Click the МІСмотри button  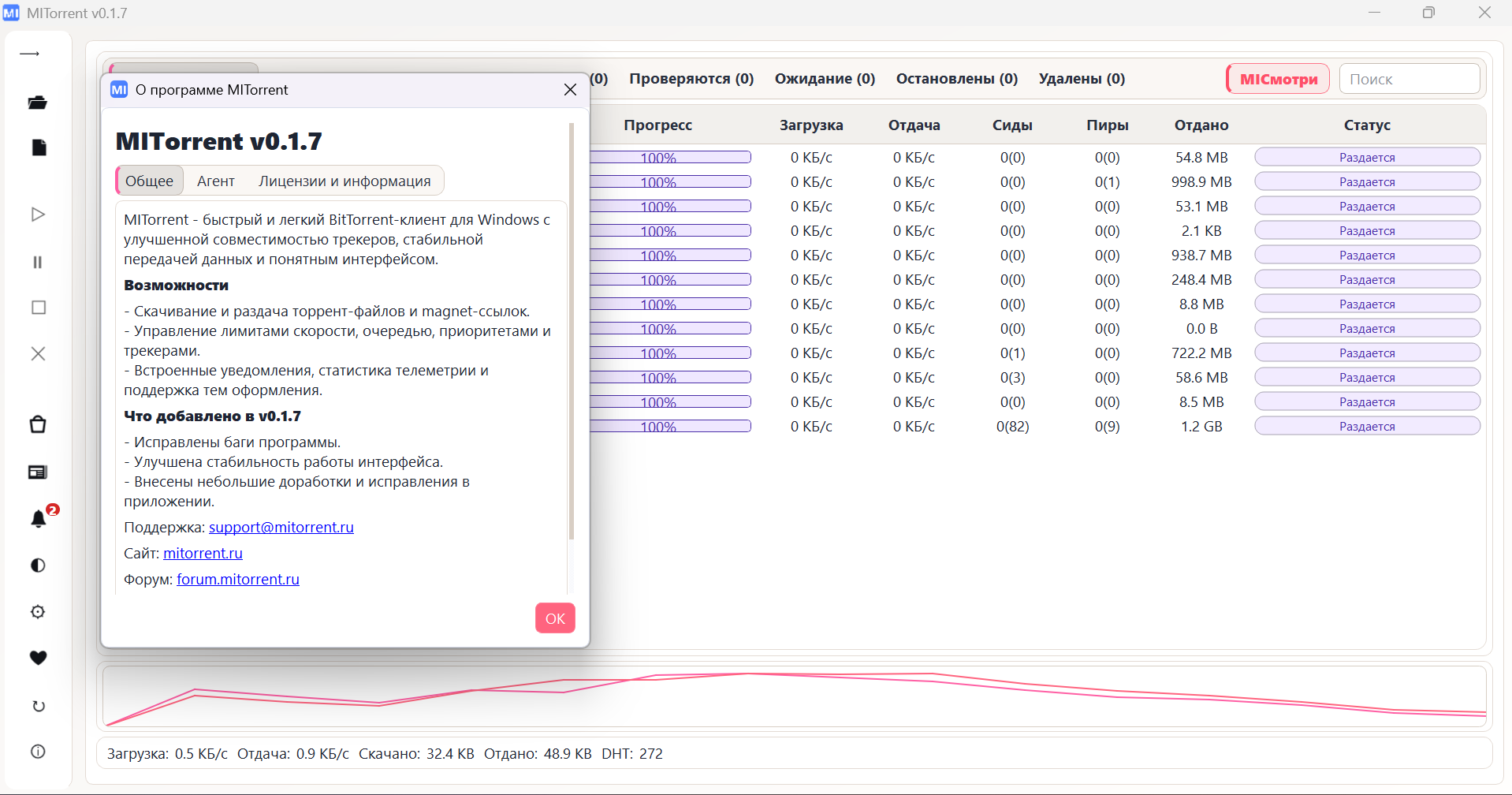click(1278, 79)
